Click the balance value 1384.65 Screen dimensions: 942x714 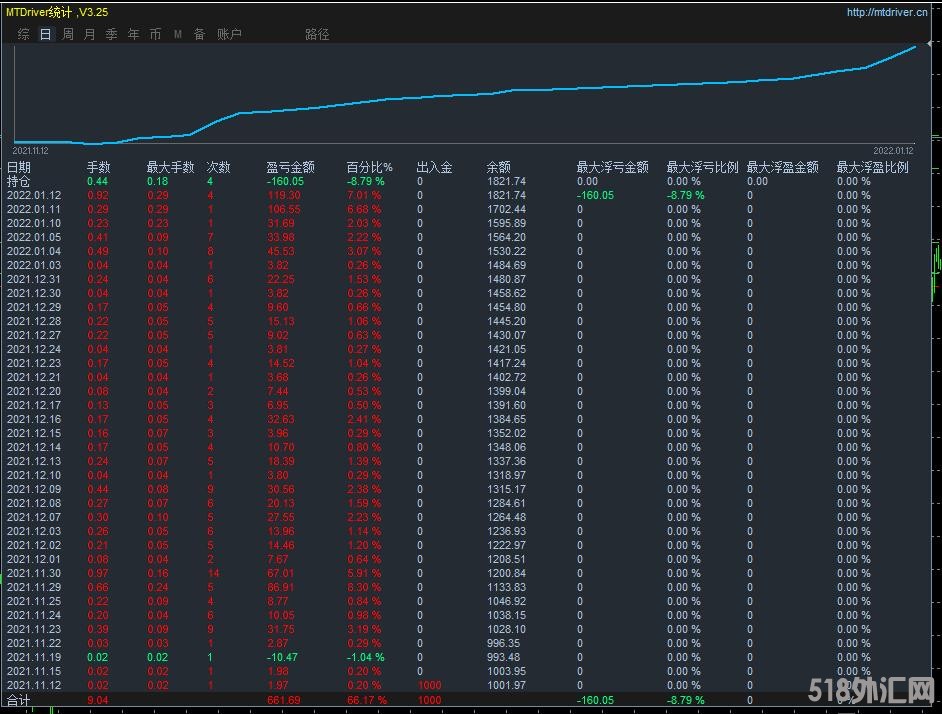(506, 419)
